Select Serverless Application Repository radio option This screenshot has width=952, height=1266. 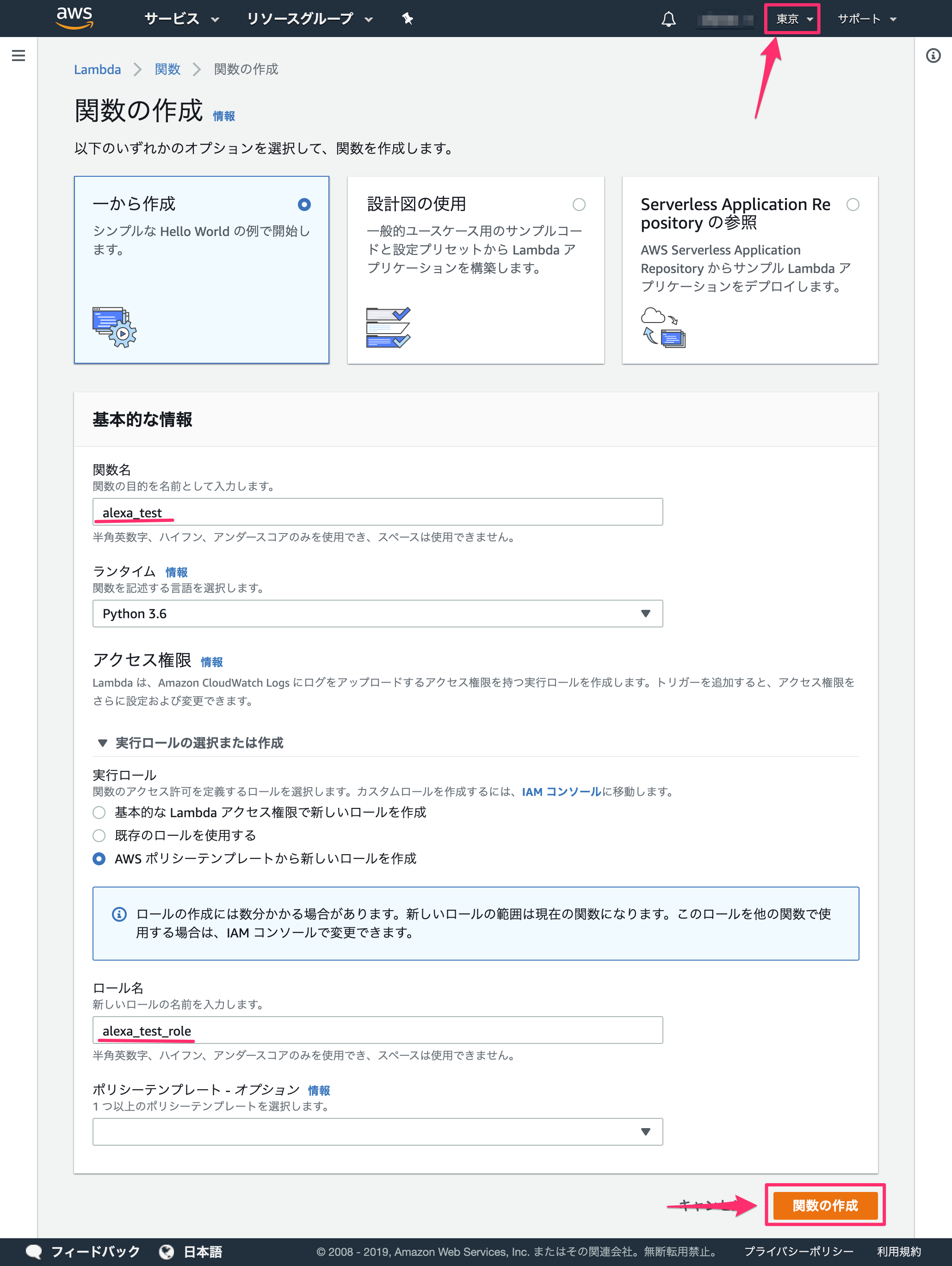(x=853, y=205)
